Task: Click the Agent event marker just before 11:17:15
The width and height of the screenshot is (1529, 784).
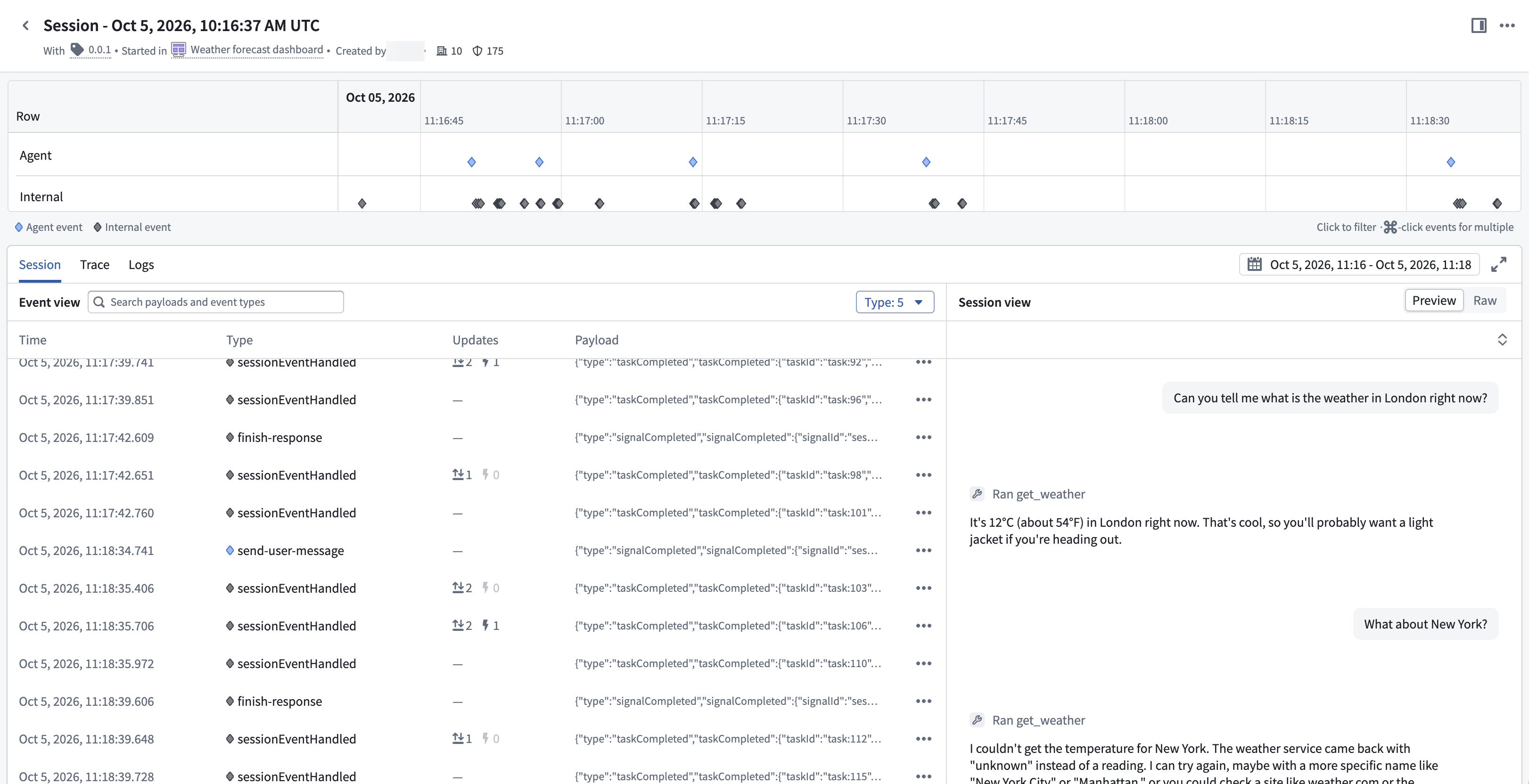Action: click(693, 162)
